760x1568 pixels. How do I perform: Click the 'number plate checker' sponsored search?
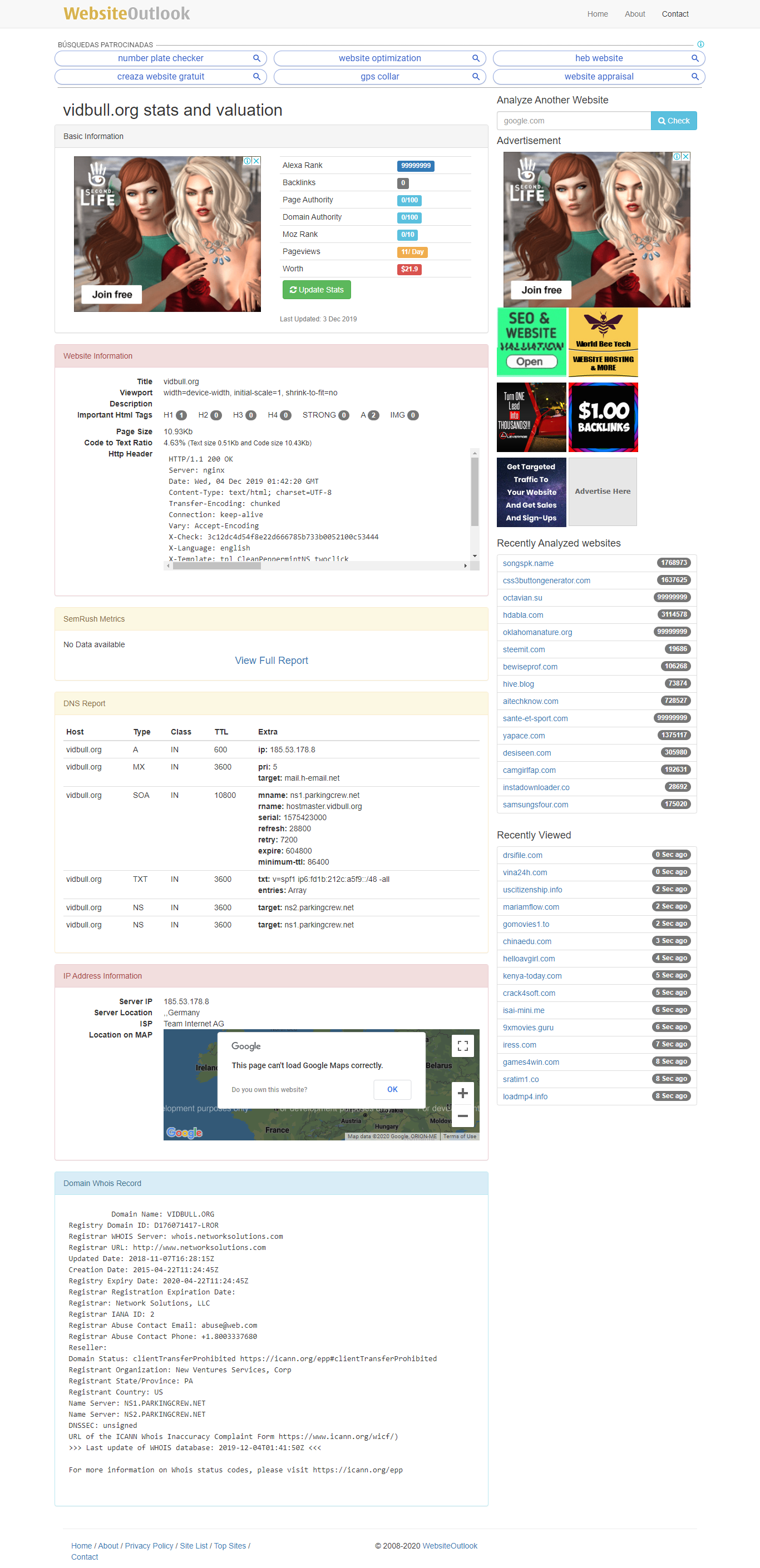pyautogui.click(x=161, y=58)
